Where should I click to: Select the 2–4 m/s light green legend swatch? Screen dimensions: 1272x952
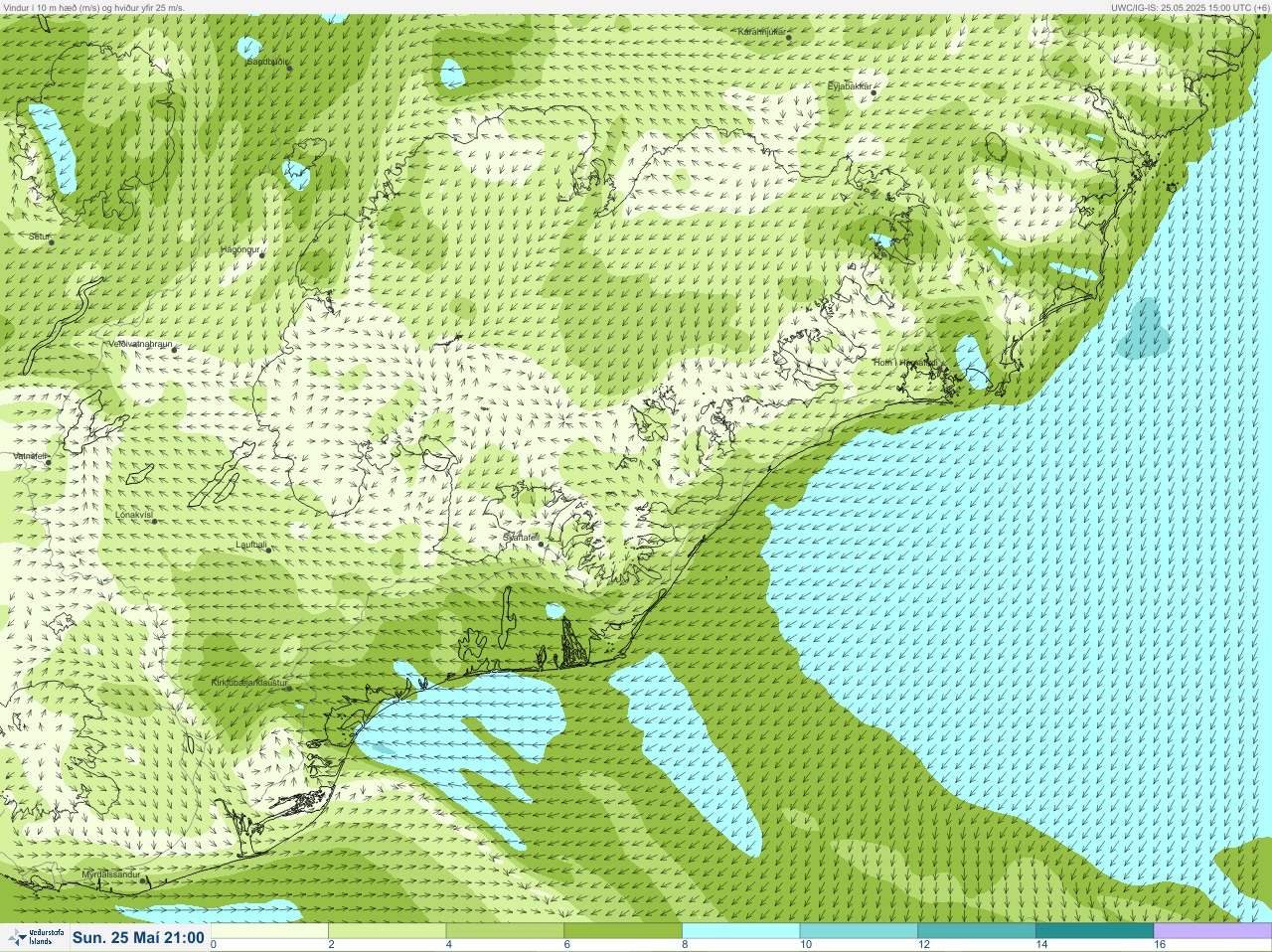click(388, 931)
